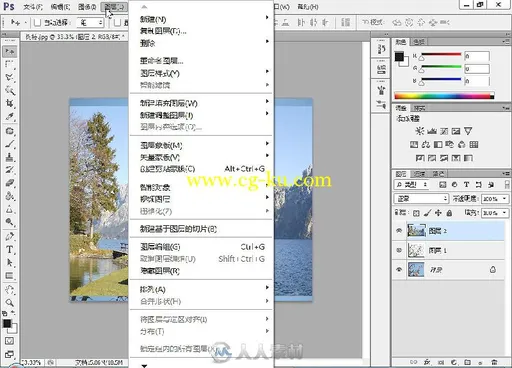
Task: Select the Spot Healing Brush tool
Action: 10,131
